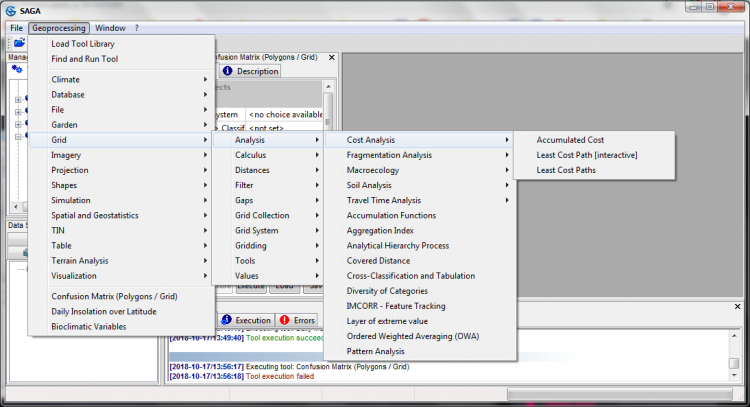Screen dimensions: 750x407
Task: Launch Ordered Weighted Averaging (OWA) tool
Action: (420, 336)
